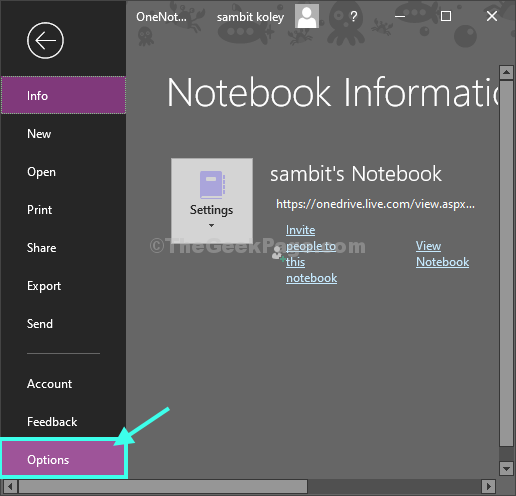Maximize the OneNote window

pyautogui.click(x=446, y=16)
